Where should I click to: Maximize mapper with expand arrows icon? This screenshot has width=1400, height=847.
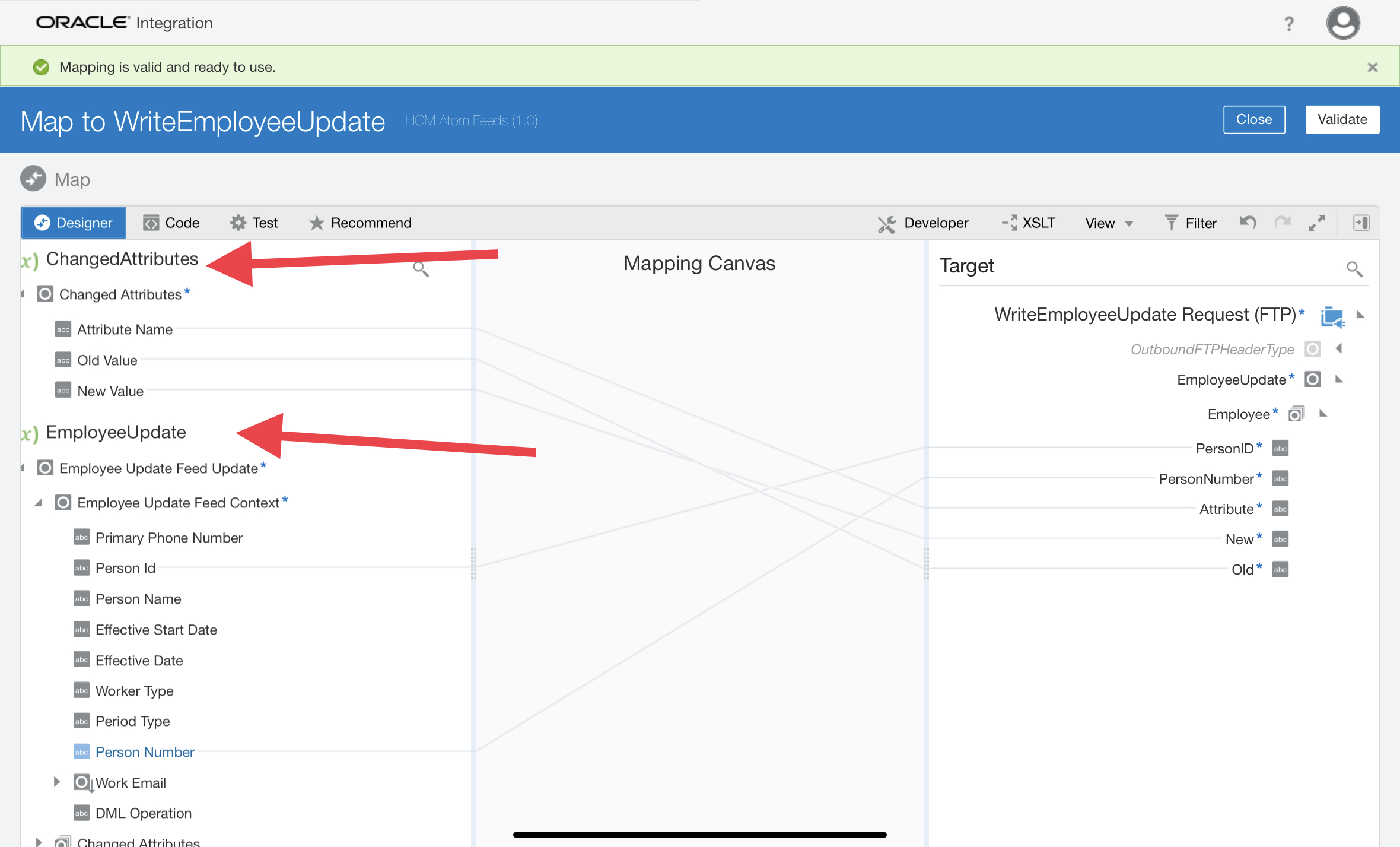pyautogui.click(x=1317, y=223)
